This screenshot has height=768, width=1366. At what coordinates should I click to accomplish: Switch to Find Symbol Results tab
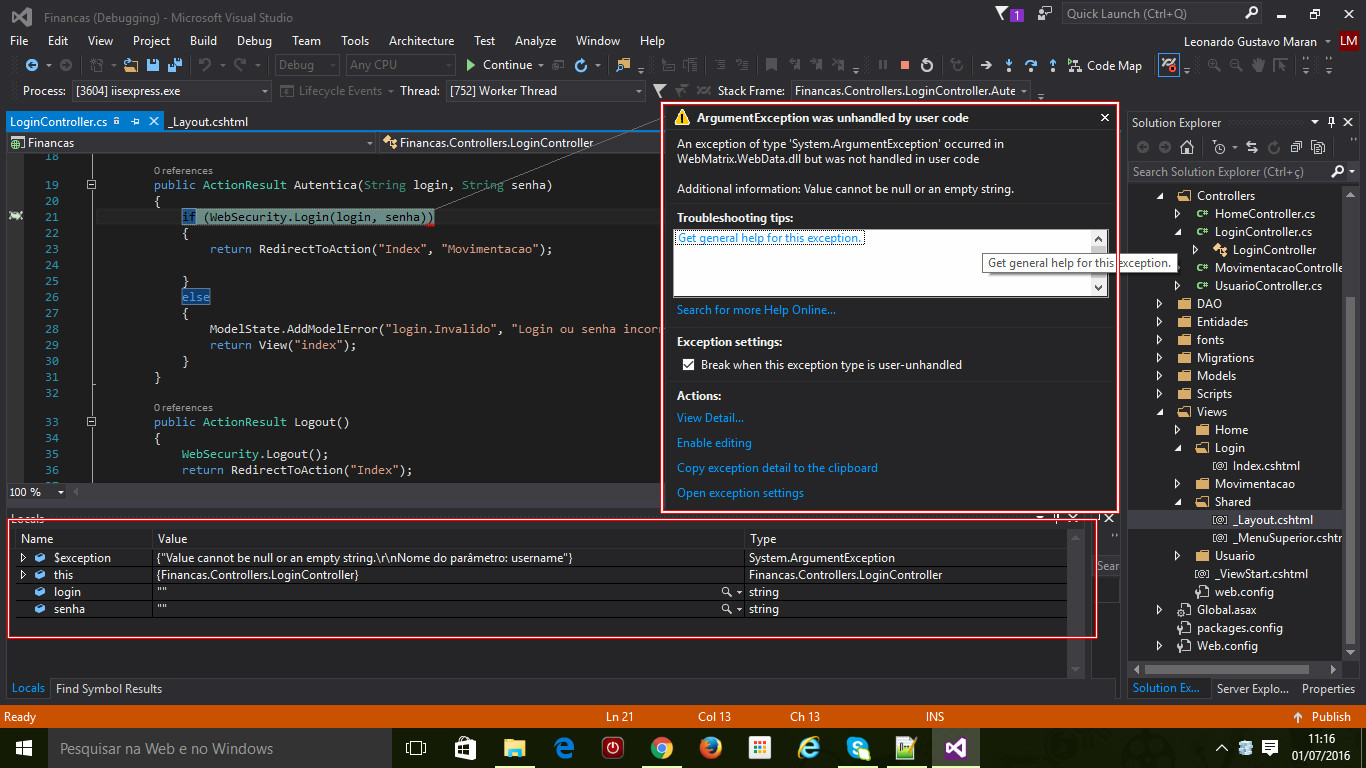[109, 688]
